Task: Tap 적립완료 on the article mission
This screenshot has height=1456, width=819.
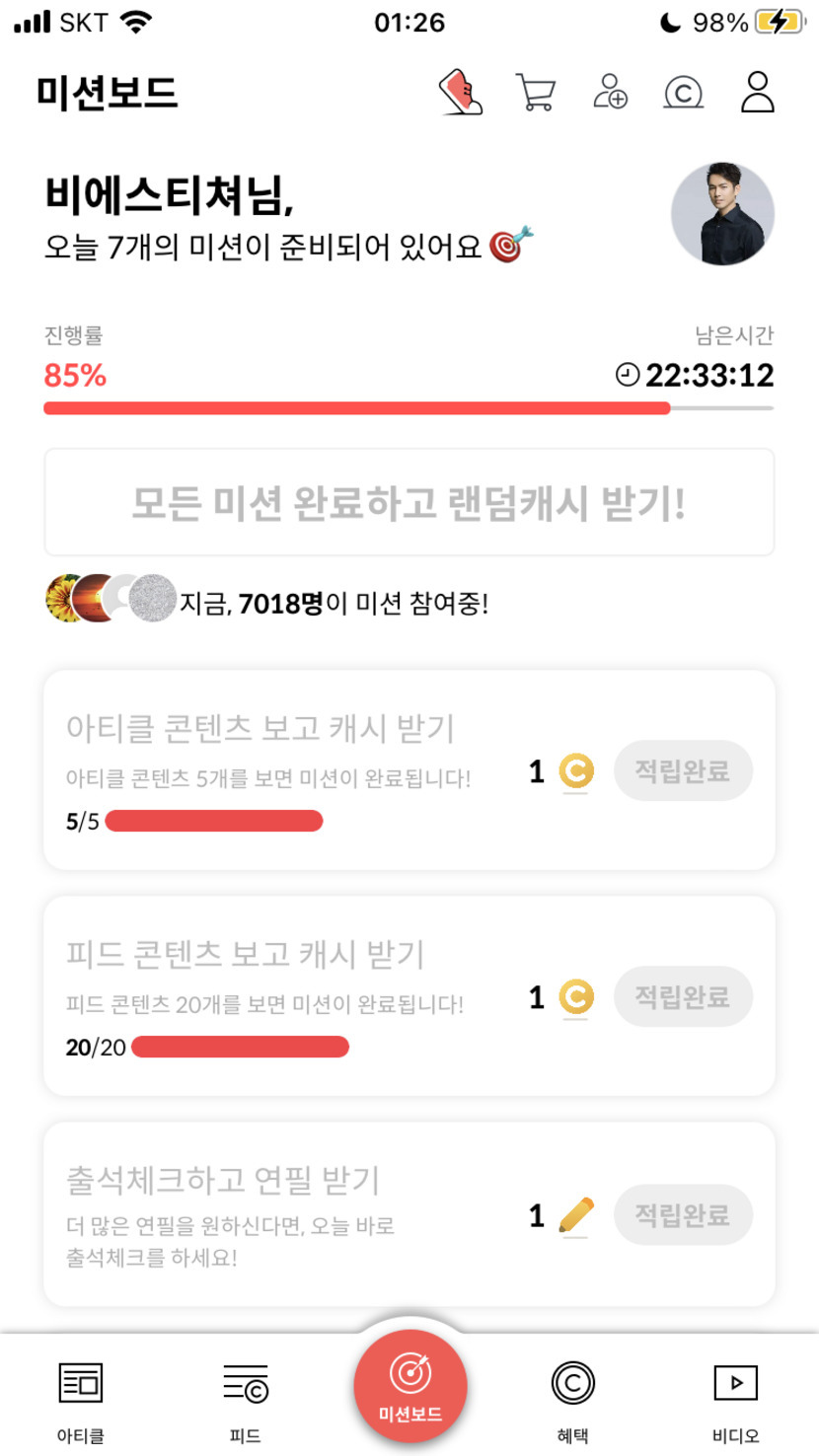Action: pos(683,770)
